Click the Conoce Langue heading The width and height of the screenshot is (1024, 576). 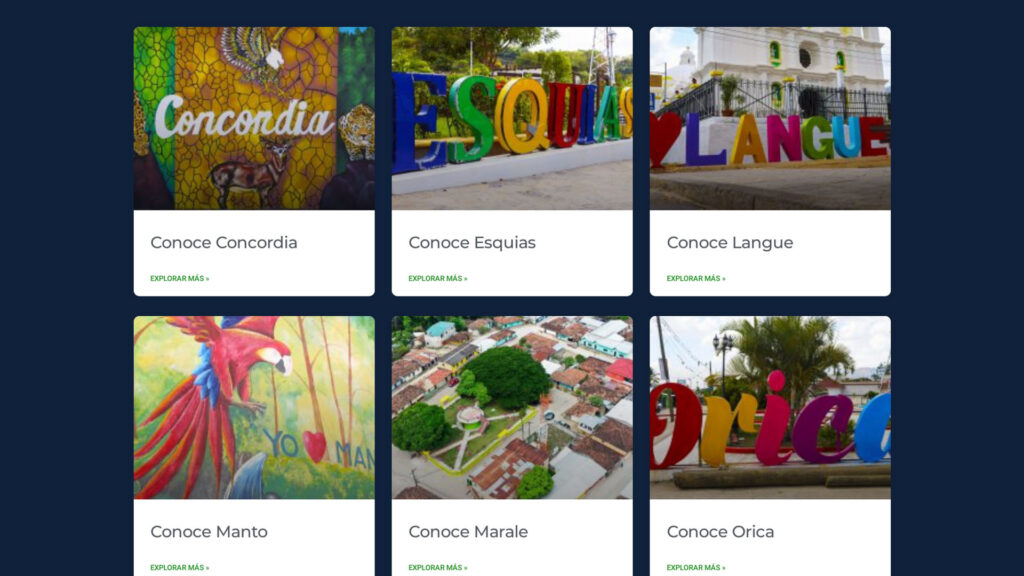pos(730,243)
